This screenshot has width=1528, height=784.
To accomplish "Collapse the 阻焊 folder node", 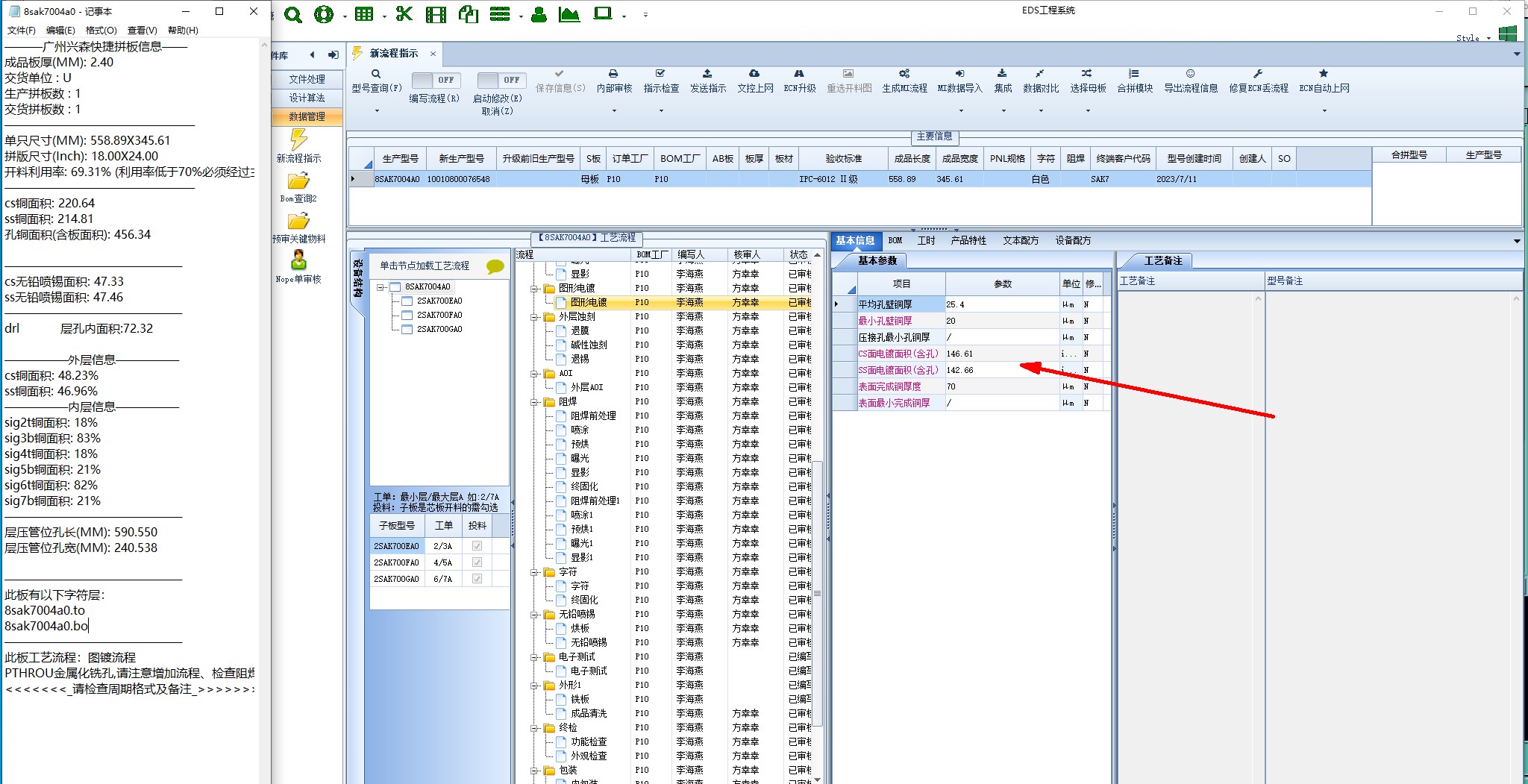I will click(535, 402).
